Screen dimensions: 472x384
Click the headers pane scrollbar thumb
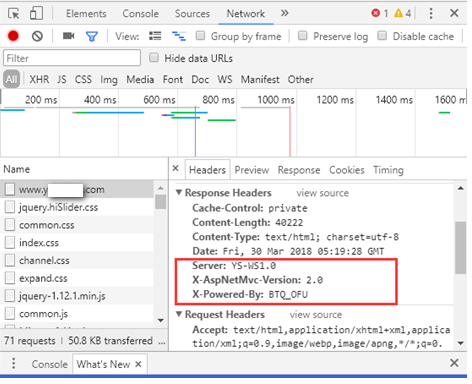click(461, 247)
